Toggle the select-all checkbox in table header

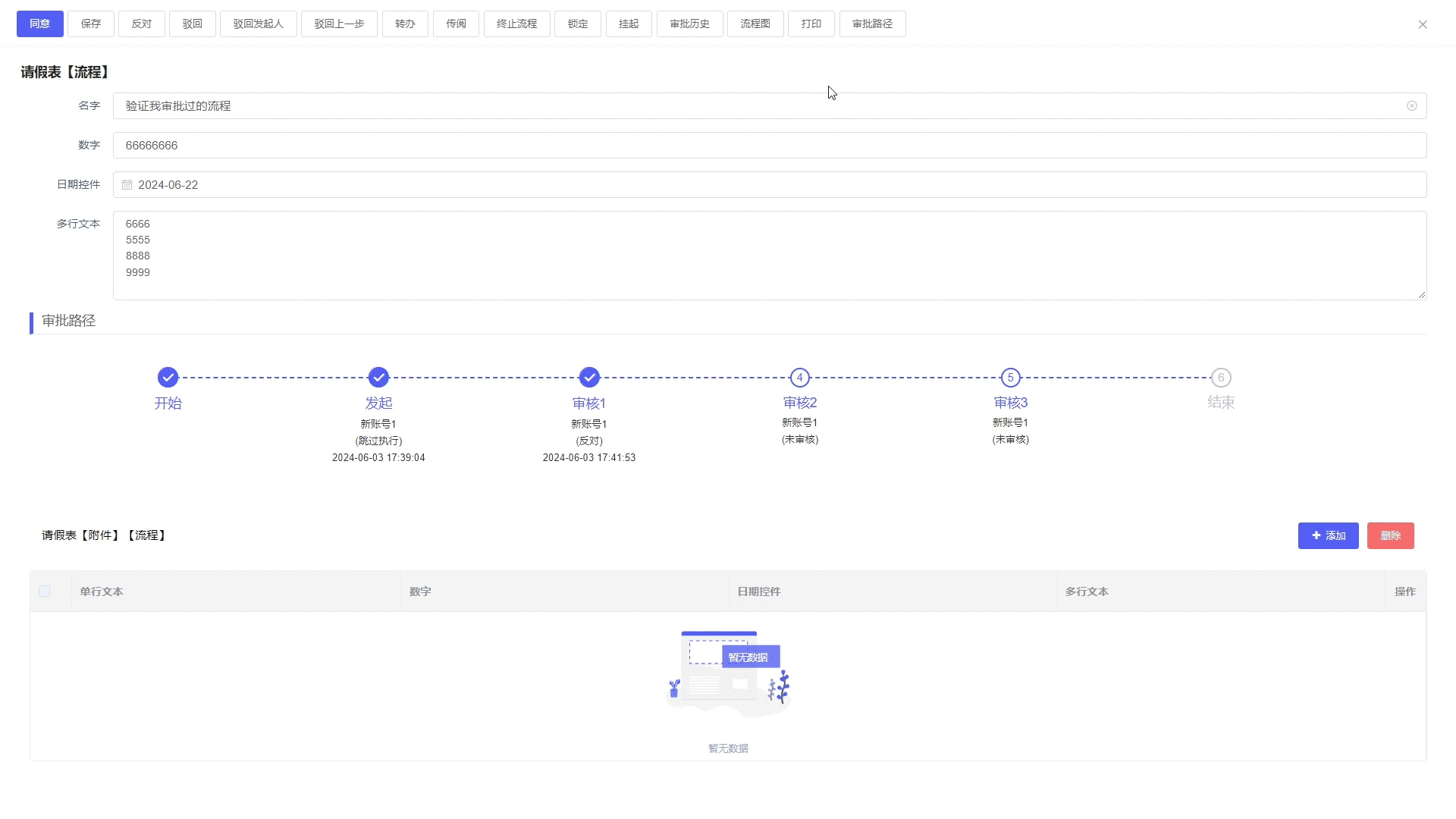pos(45,591)
